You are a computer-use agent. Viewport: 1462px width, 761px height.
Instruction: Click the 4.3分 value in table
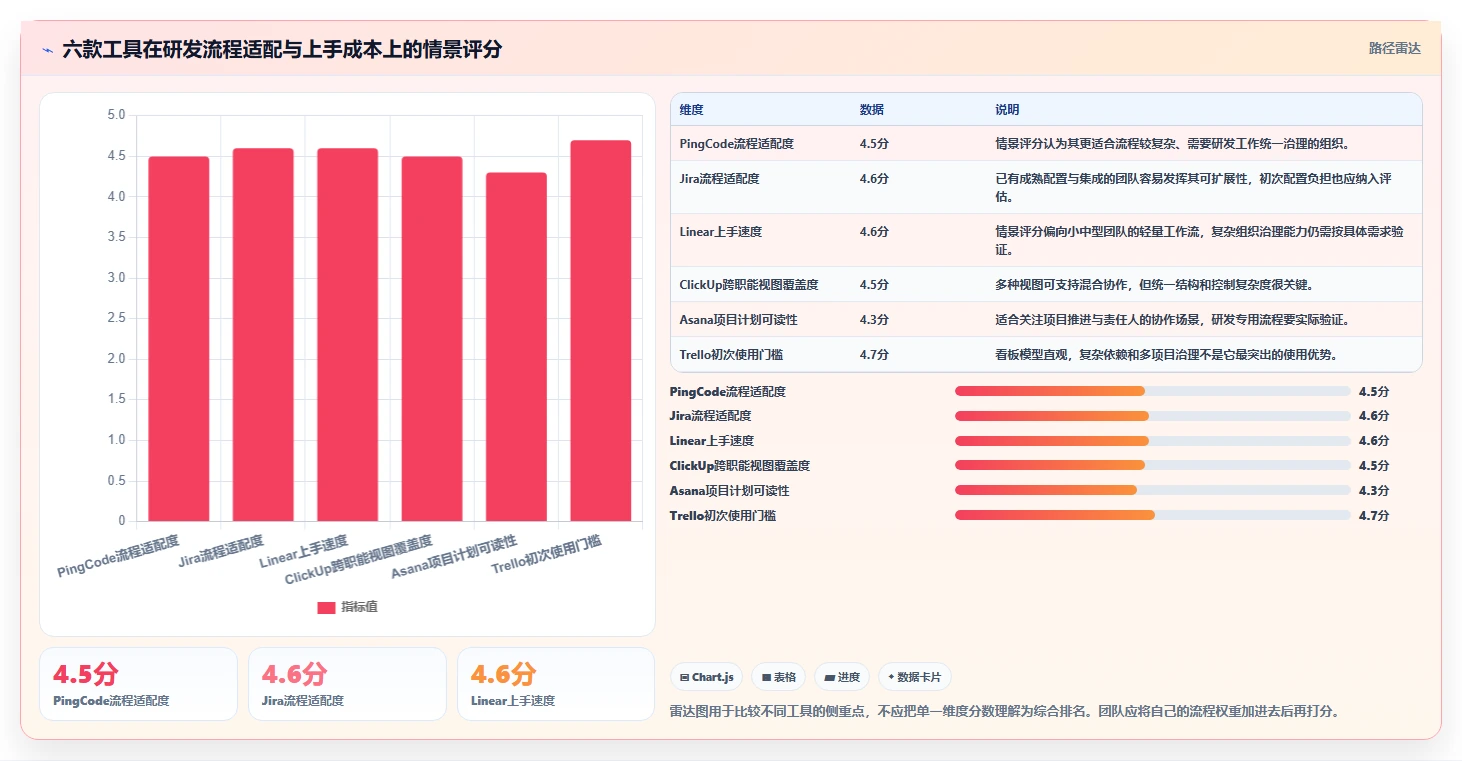point(874,320)
